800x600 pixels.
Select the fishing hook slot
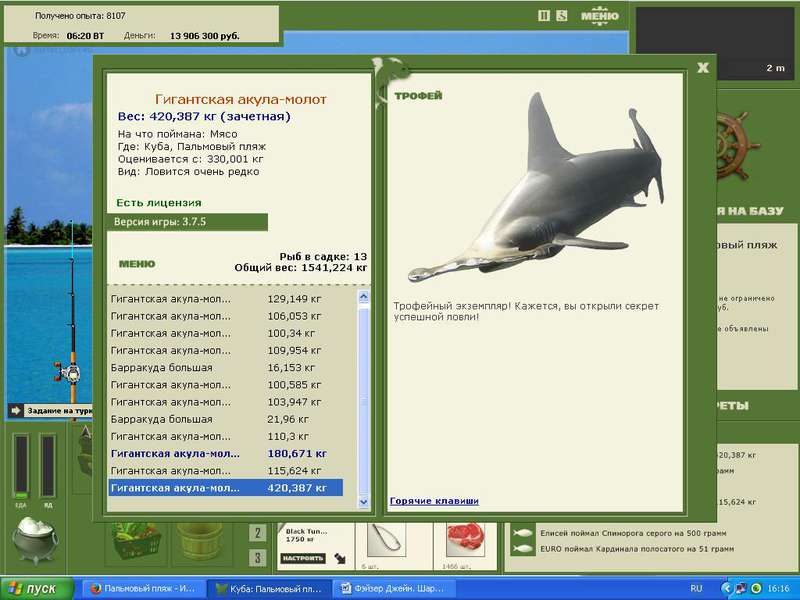387,541
